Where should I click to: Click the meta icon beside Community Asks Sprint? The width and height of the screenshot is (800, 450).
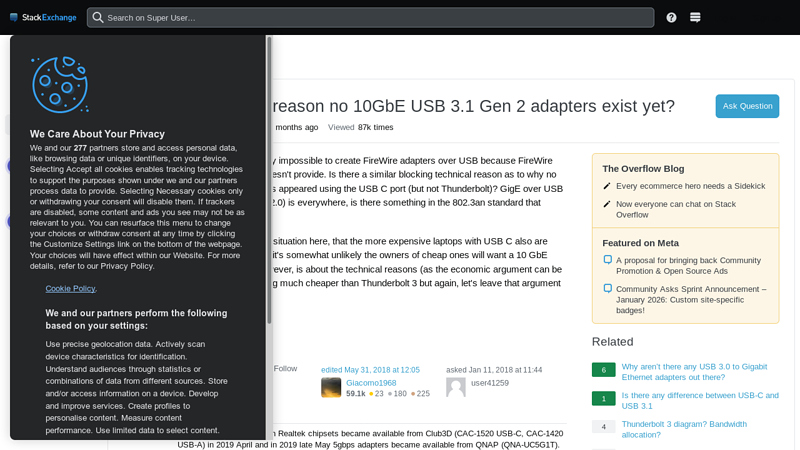tap(607, 288)
